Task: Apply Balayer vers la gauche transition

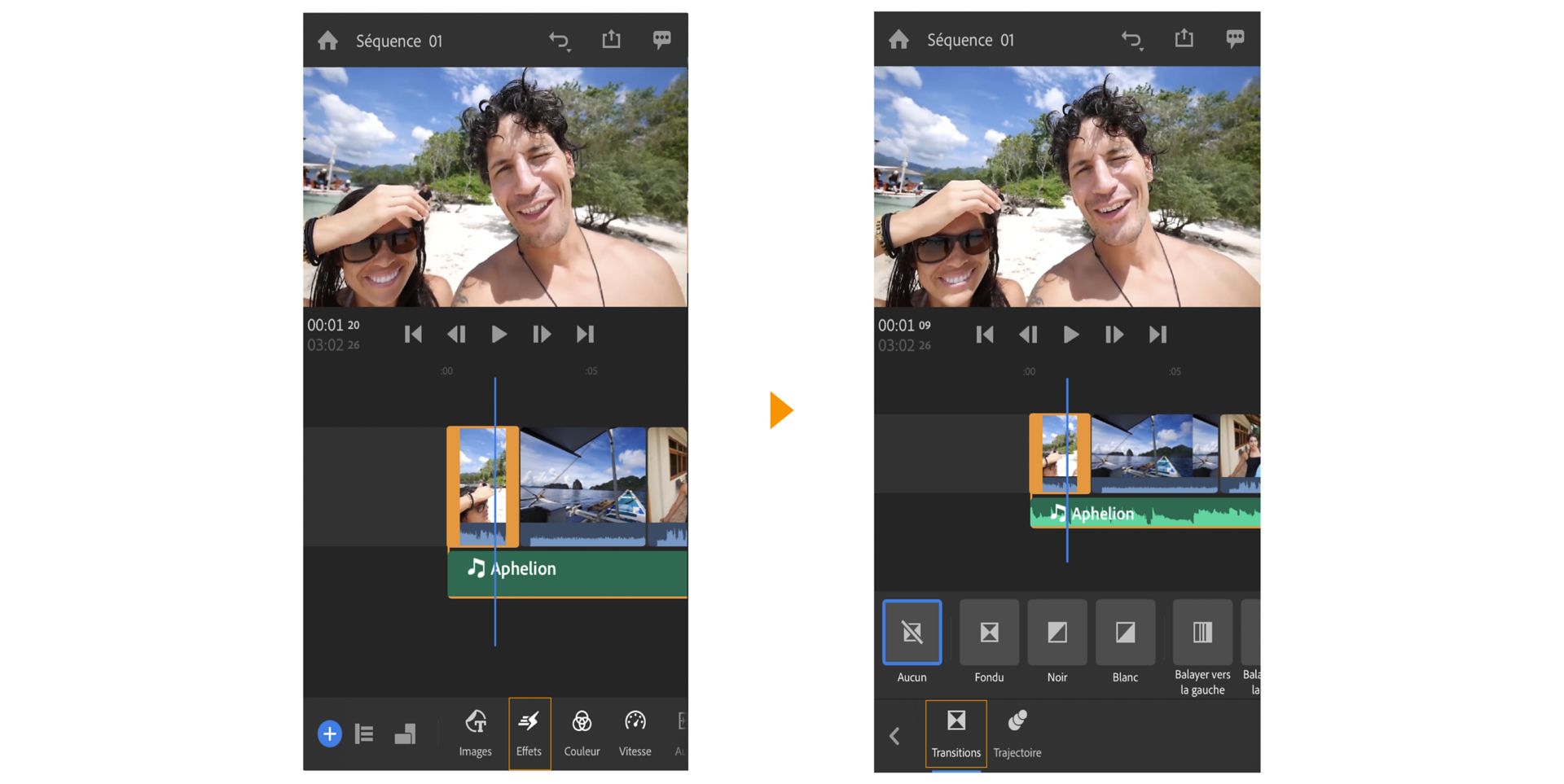Action: coord(1202,633)
